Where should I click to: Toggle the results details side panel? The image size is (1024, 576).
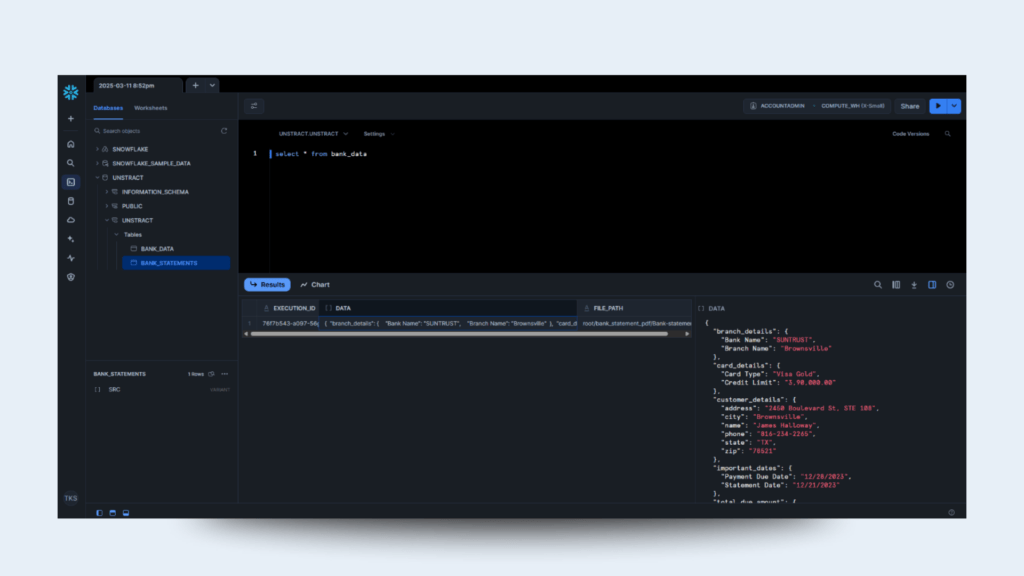click(x=932, y=285)
